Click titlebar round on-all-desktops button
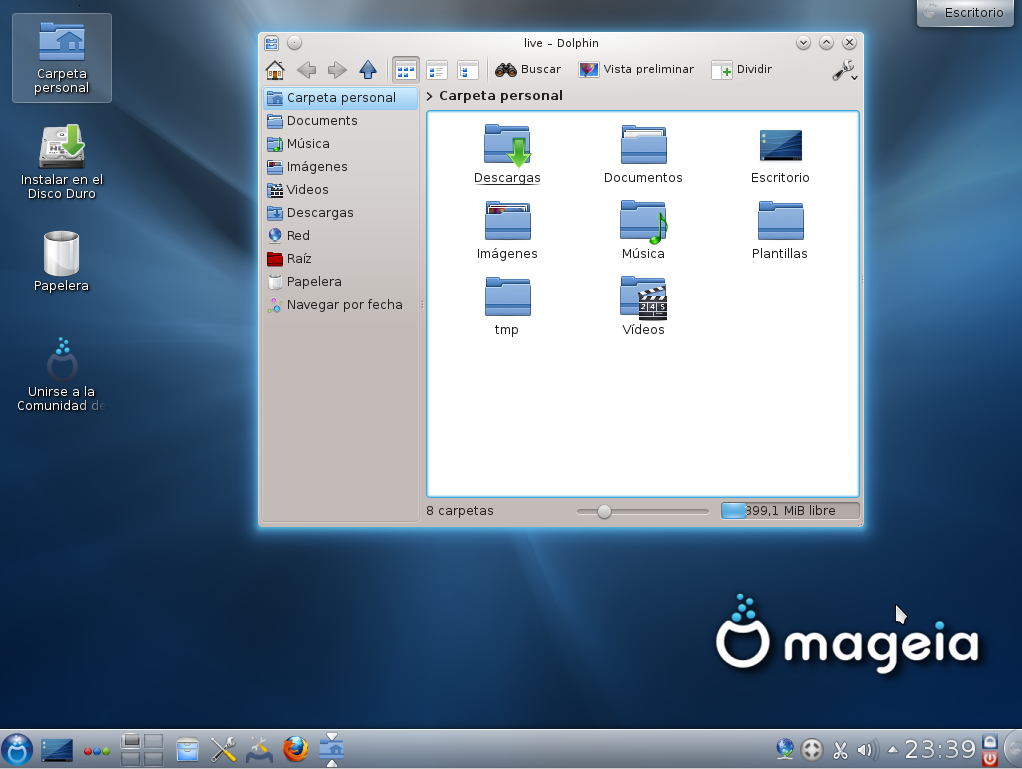This screenshot has height=769, width=1022. coord(295,43)
